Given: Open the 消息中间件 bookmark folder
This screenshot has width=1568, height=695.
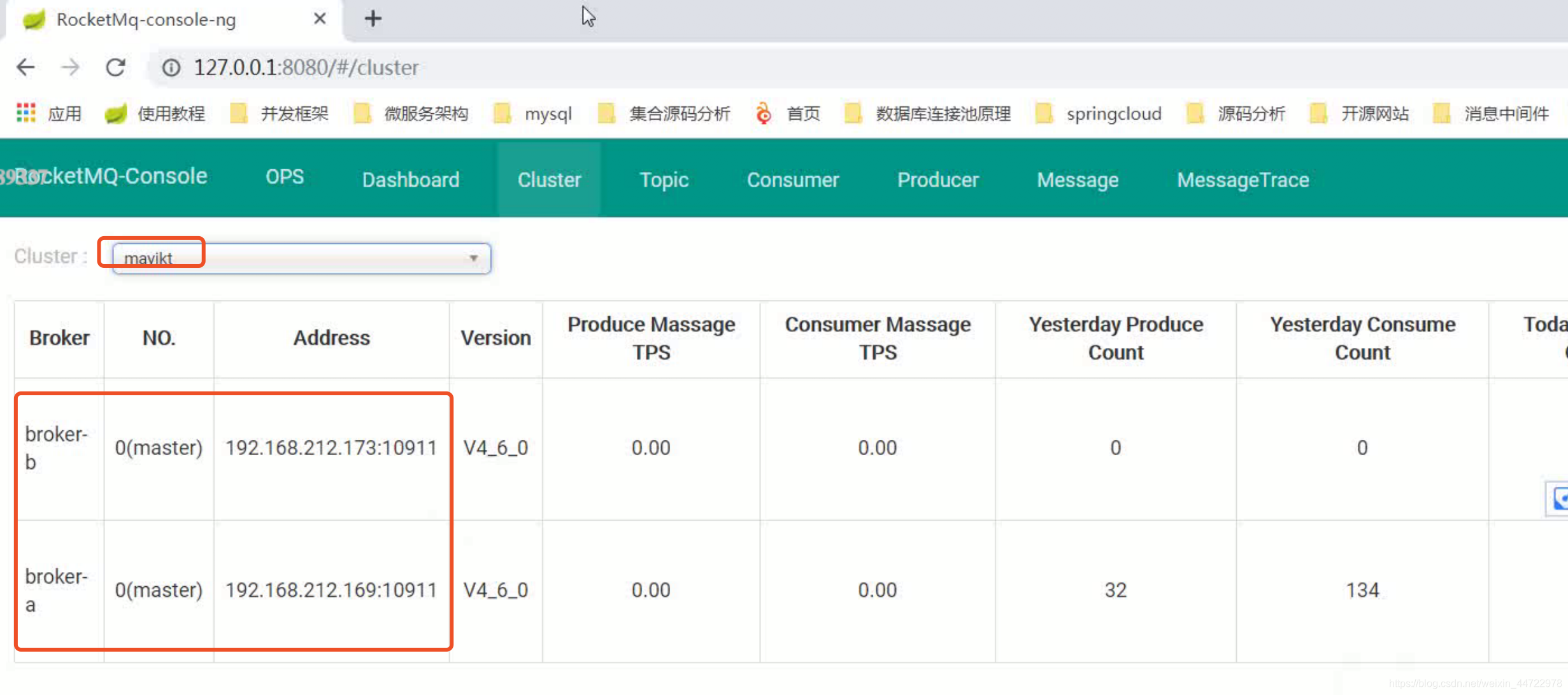Looking at the screenshot, I should (x=1490, y=113).
